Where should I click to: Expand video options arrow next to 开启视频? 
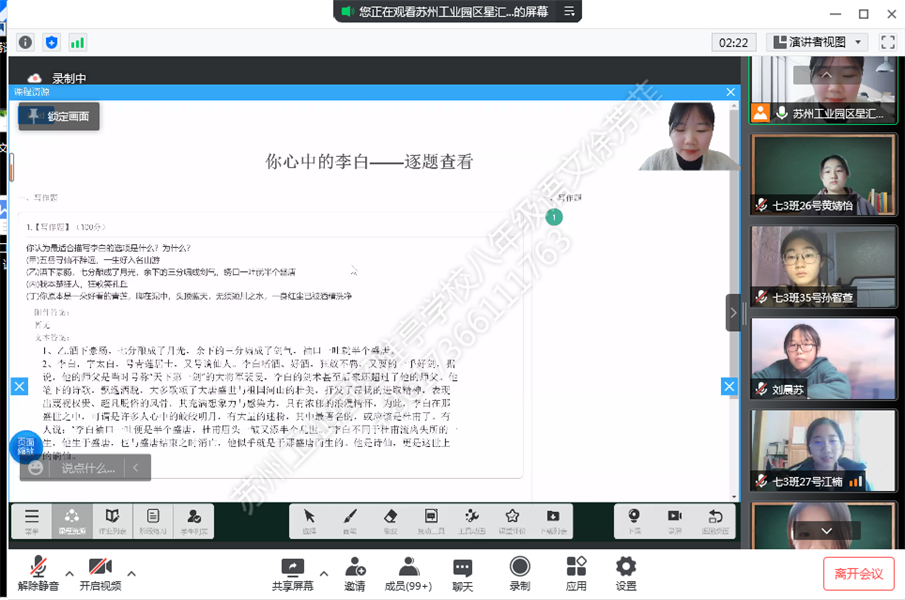click(x=132, y=573)
